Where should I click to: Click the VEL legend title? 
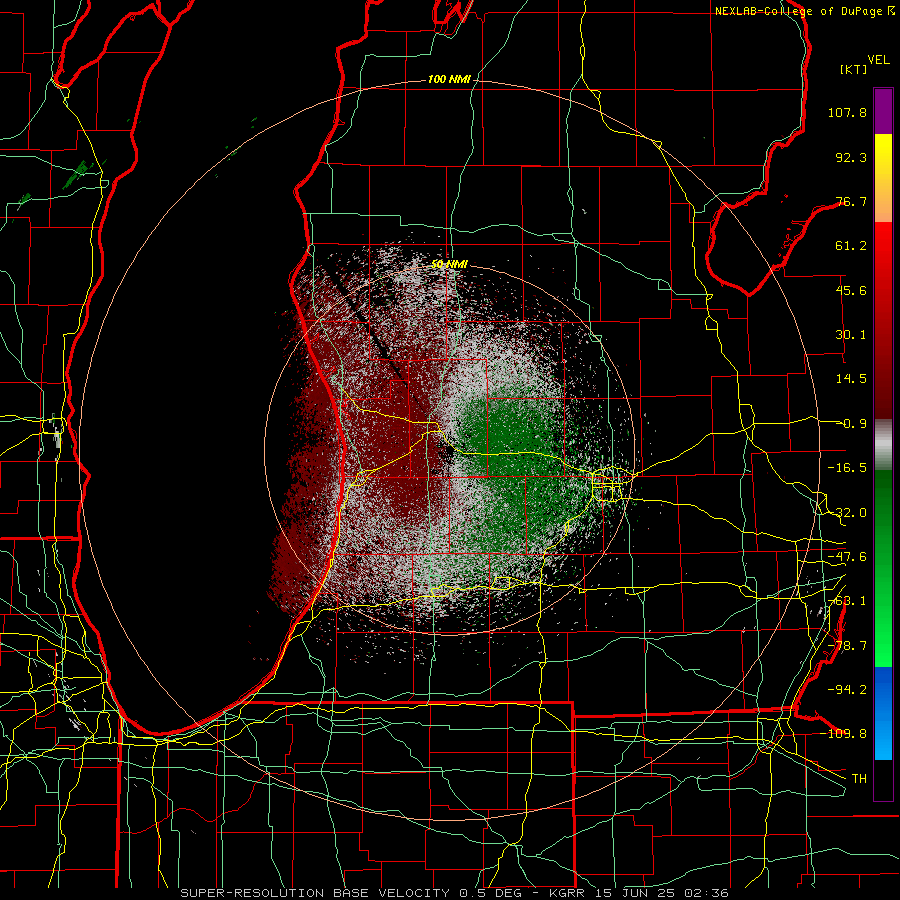pyautogui.click(x=879, y=60)
